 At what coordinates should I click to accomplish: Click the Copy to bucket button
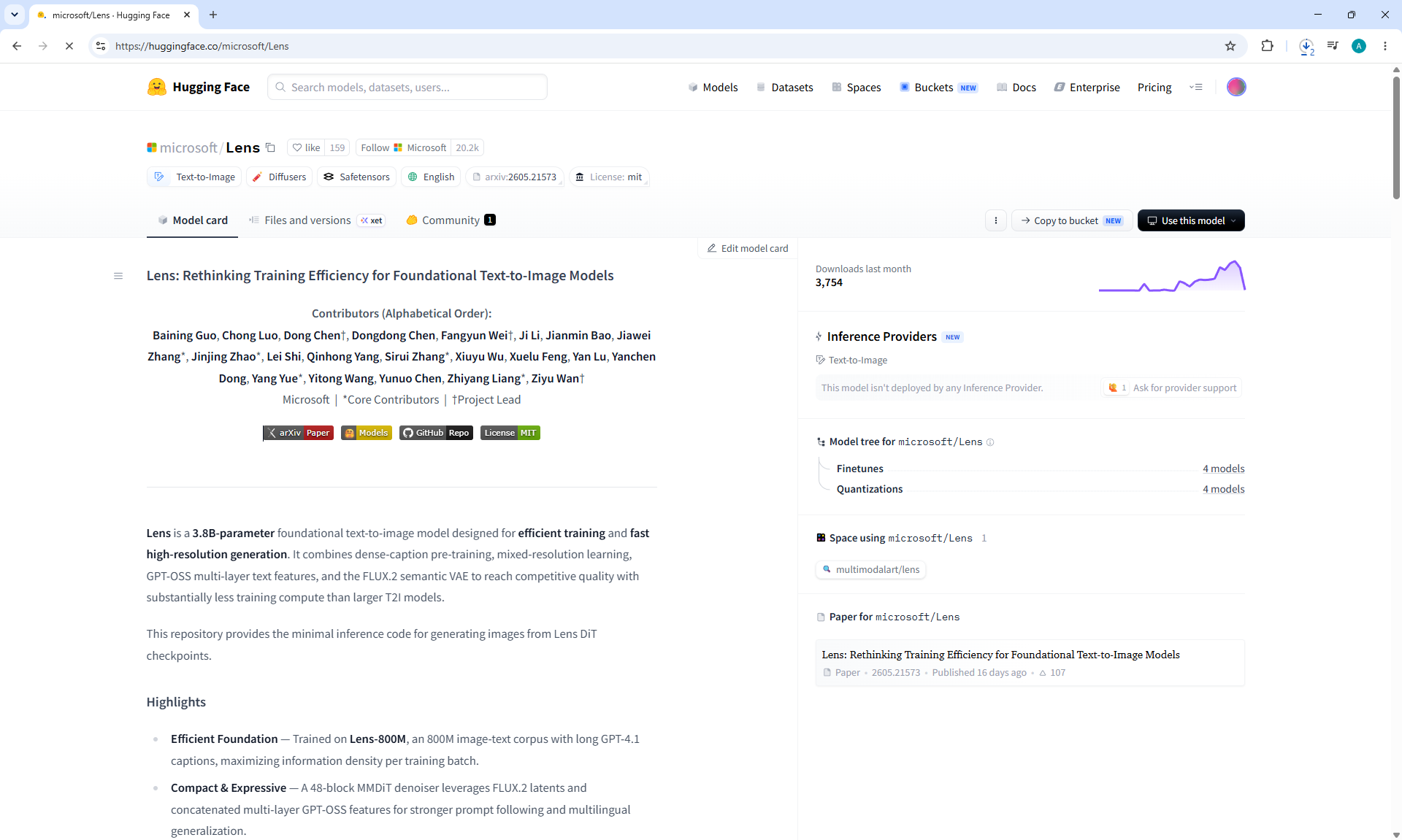click(1072, 220)
